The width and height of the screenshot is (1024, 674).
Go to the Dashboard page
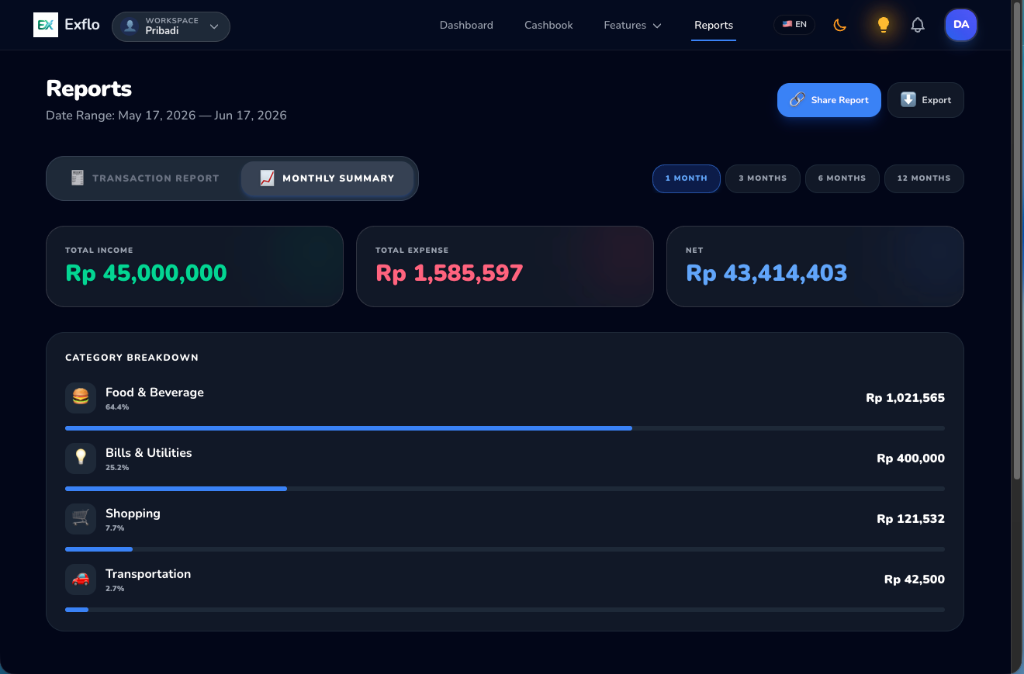(466, 25)
